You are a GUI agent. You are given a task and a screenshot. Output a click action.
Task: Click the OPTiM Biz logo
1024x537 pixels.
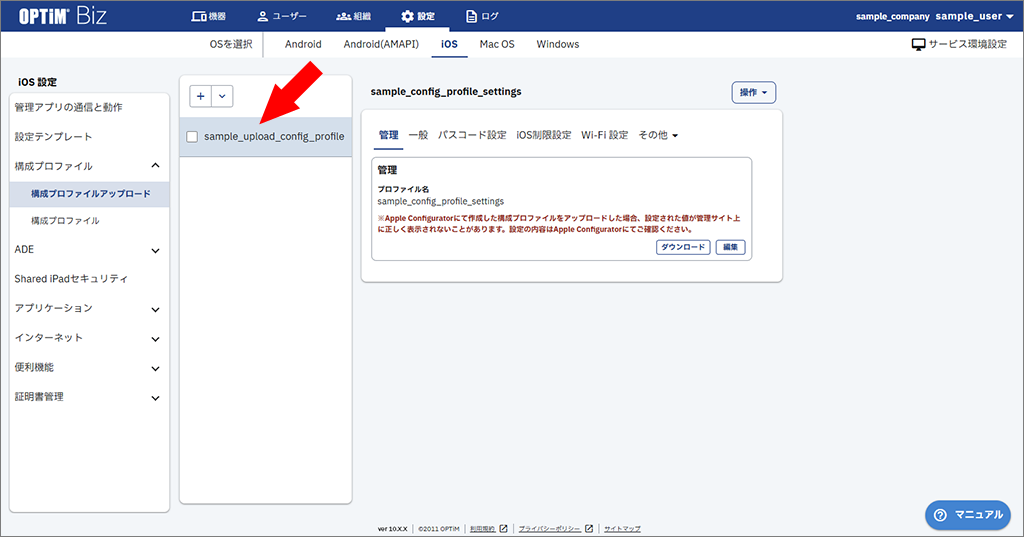click(x=64, y=16)
